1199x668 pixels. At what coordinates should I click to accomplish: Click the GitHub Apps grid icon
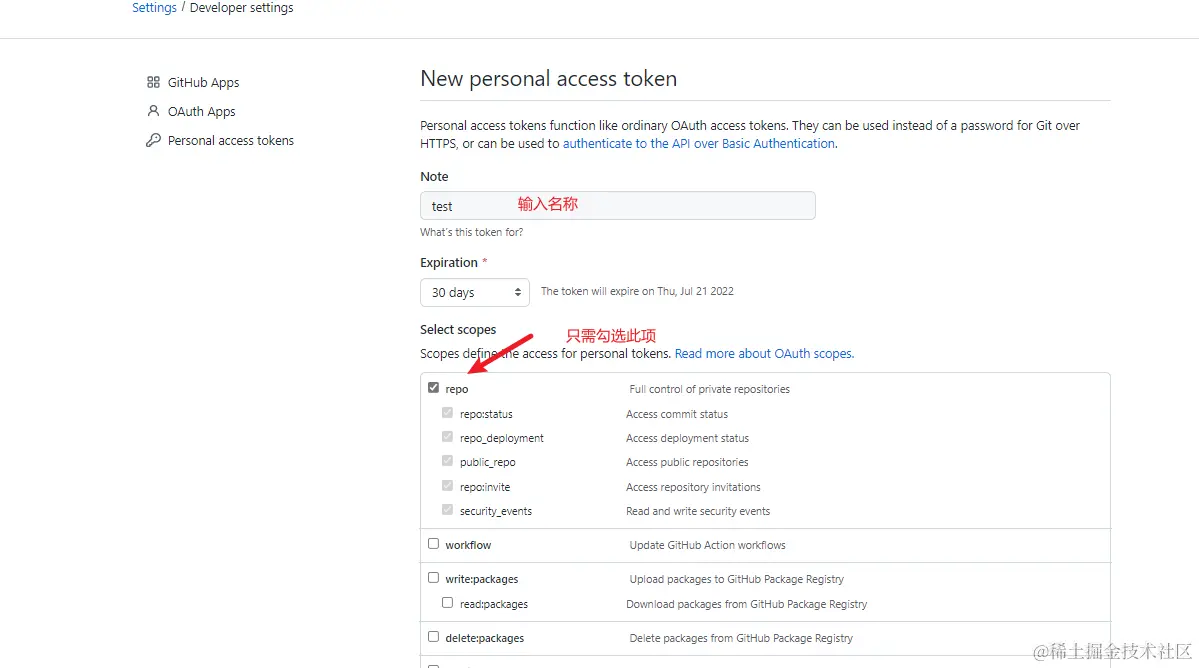(x=153, y=82)
